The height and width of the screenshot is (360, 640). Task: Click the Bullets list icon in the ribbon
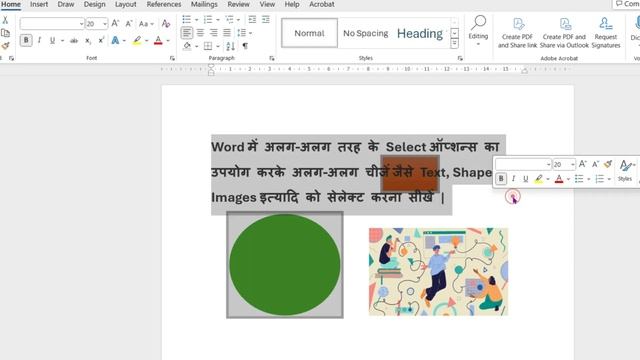(187, 20)
